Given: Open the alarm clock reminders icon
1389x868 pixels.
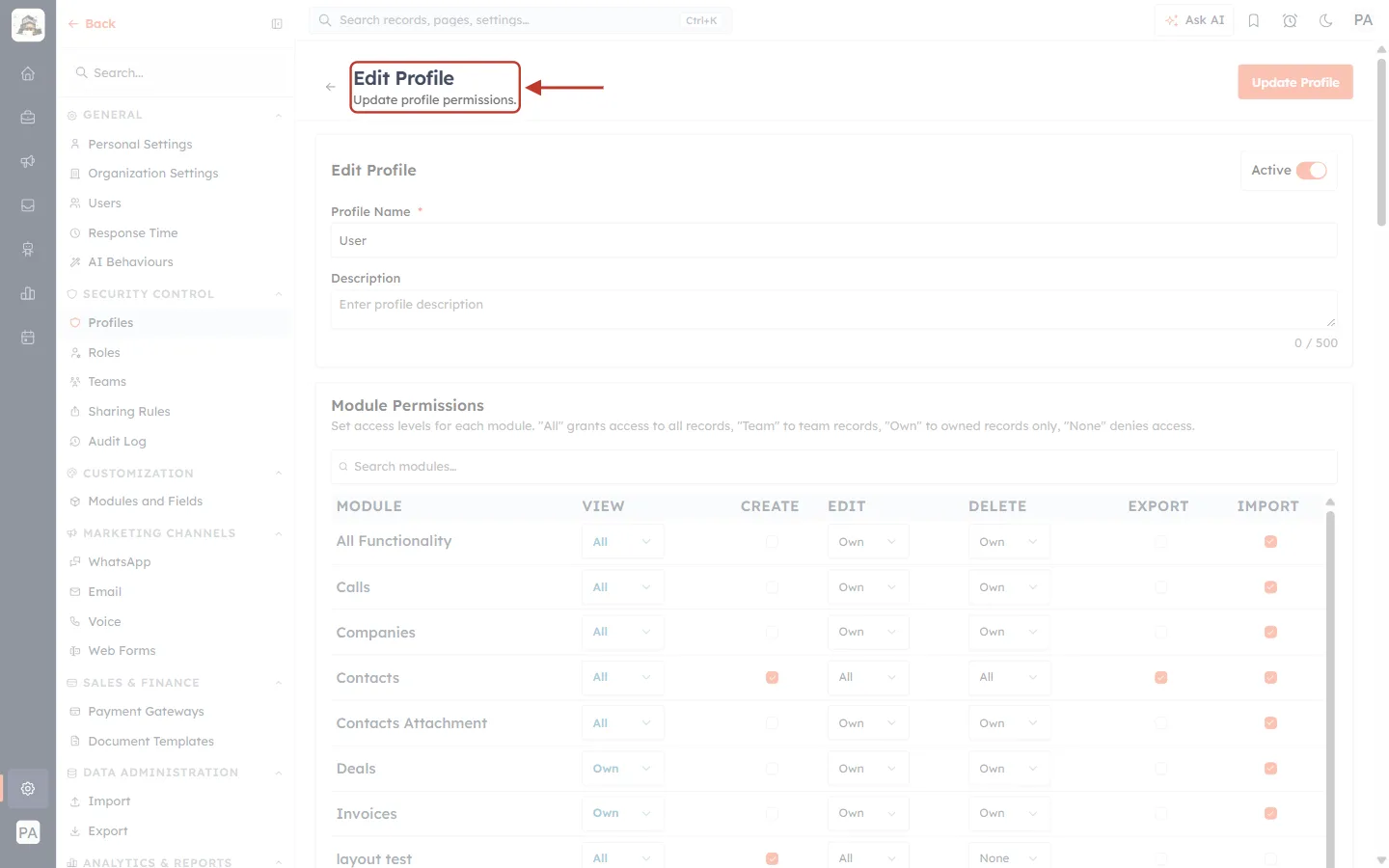Looking at the screenshot, I should click(1290, 20).
